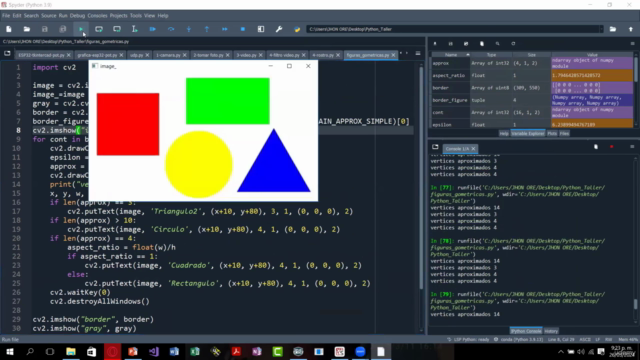The width and height of the screenshot is (640, 360).
Task: Open File Explorer from the taskbar
Action: (x=71, y=351)
